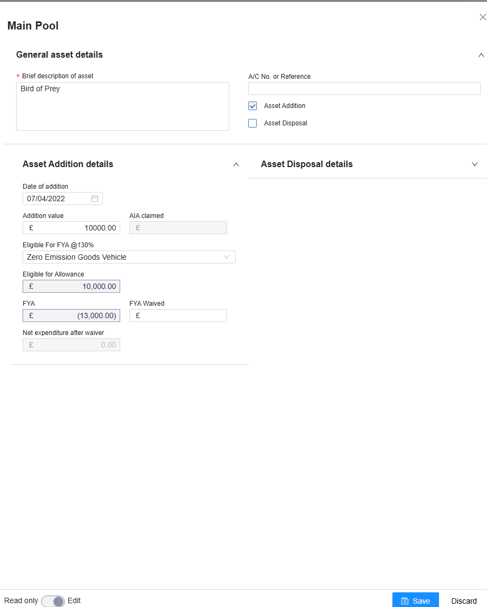Focus the Brief description of asset textbox
This screenshot has width=487, height=607.
point(122,106)
